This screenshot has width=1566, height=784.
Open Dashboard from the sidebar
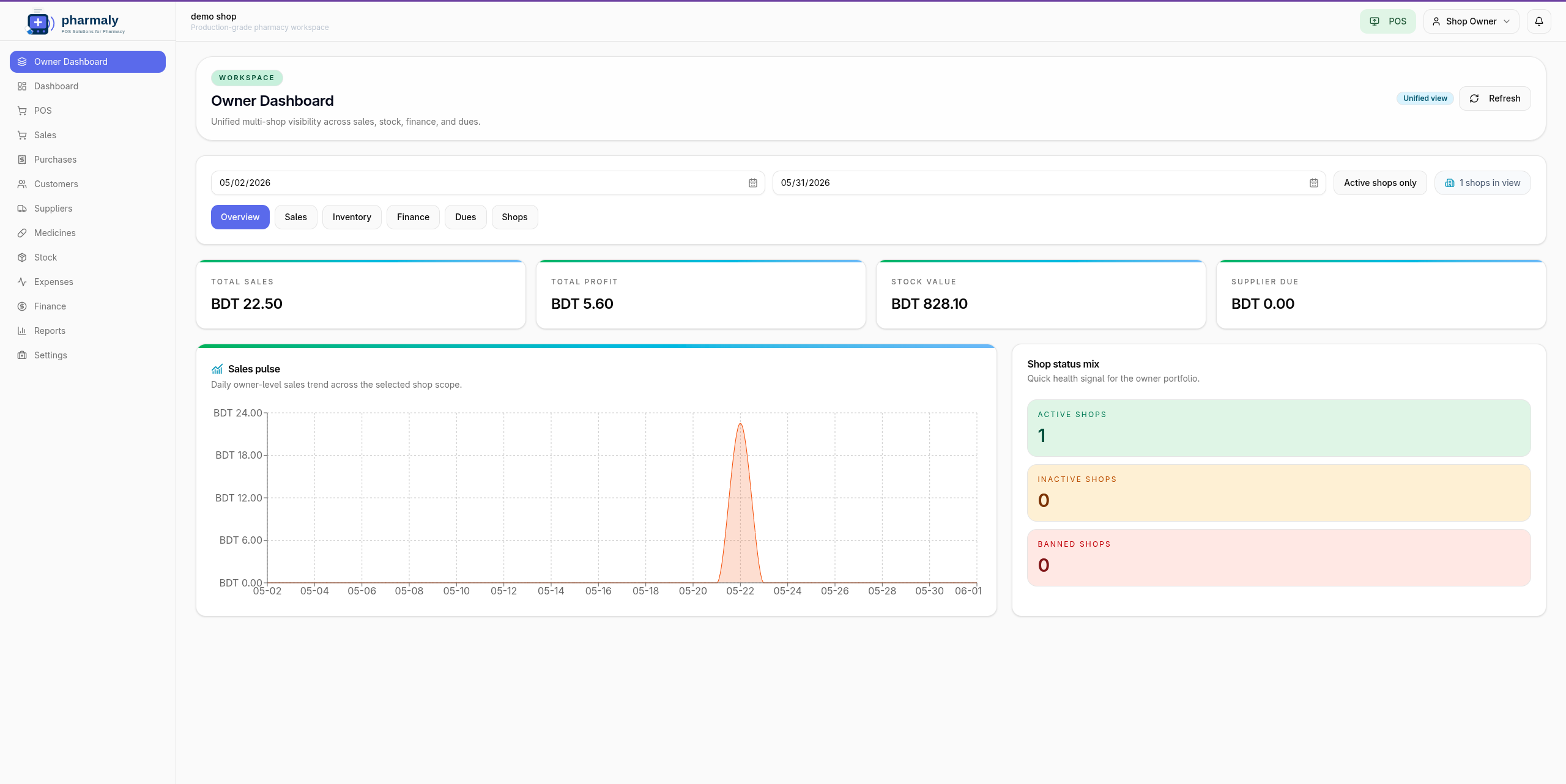click(x=87, y=86)
